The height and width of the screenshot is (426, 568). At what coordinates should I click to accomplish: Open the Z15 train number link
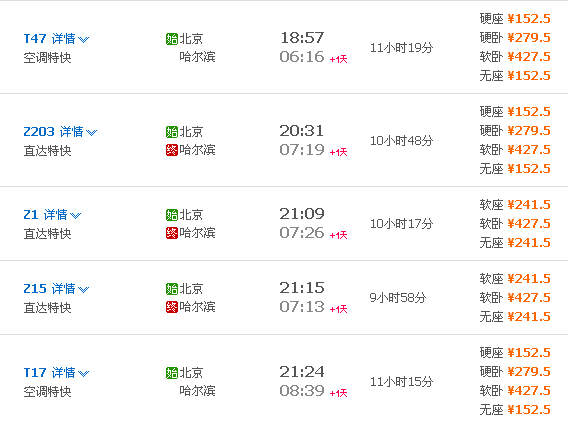click(35, 289)
